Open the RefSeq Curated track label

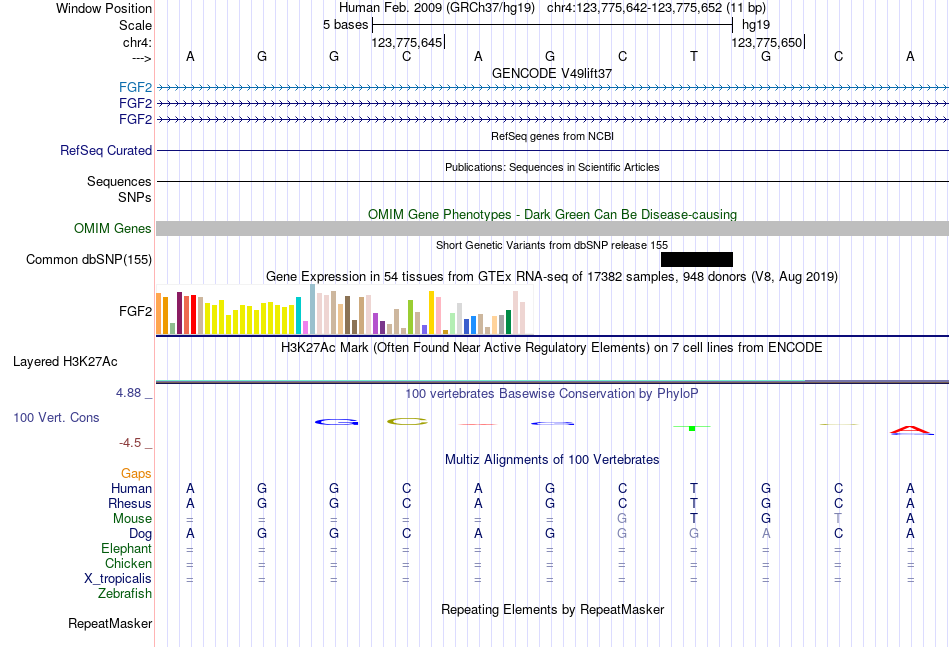coord(106,150)
